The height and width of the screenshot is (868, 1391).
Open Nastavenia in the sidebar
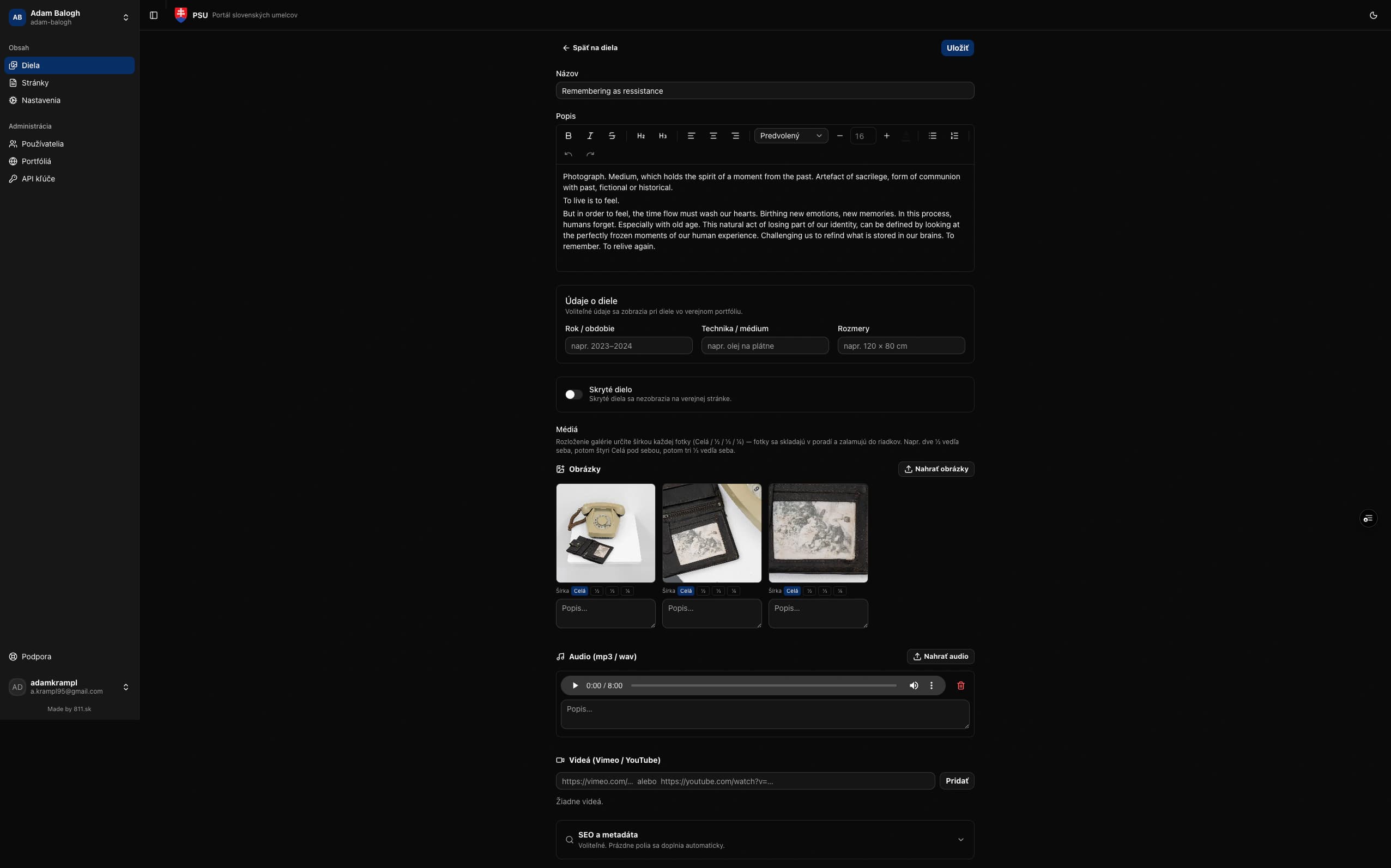(x=69, y=100)
